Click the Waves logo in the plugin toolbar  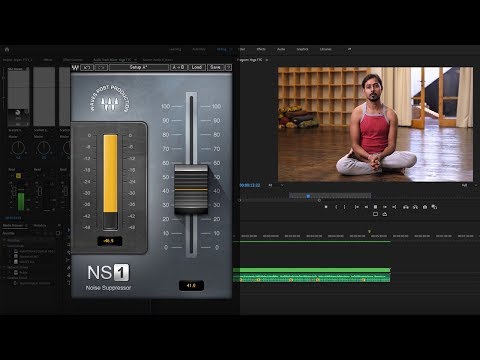click(75, 67)
